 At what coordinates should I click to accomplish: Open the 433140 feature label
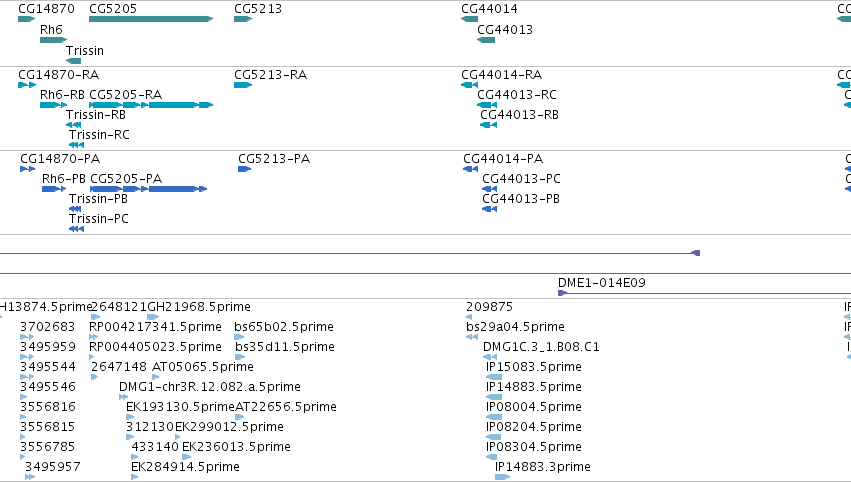point(155,447)
